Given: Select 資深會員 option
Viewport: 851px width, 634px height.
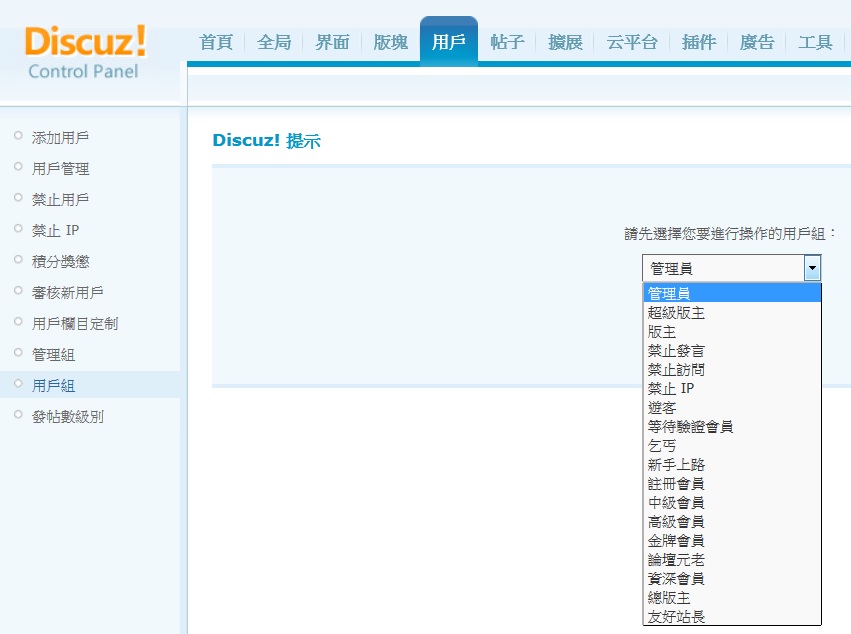Looking at the screenshot, I should pos(732,579).
